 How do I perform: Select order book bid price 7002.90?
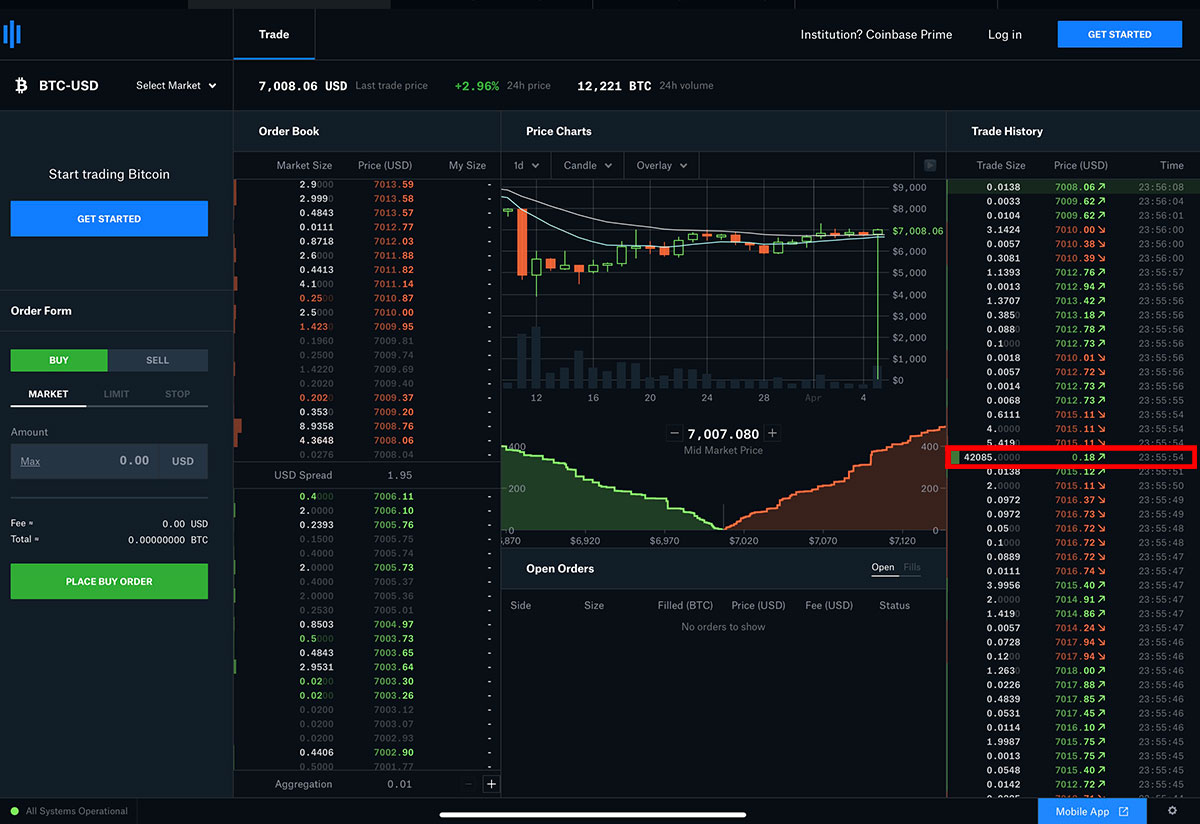coord(393,752)
